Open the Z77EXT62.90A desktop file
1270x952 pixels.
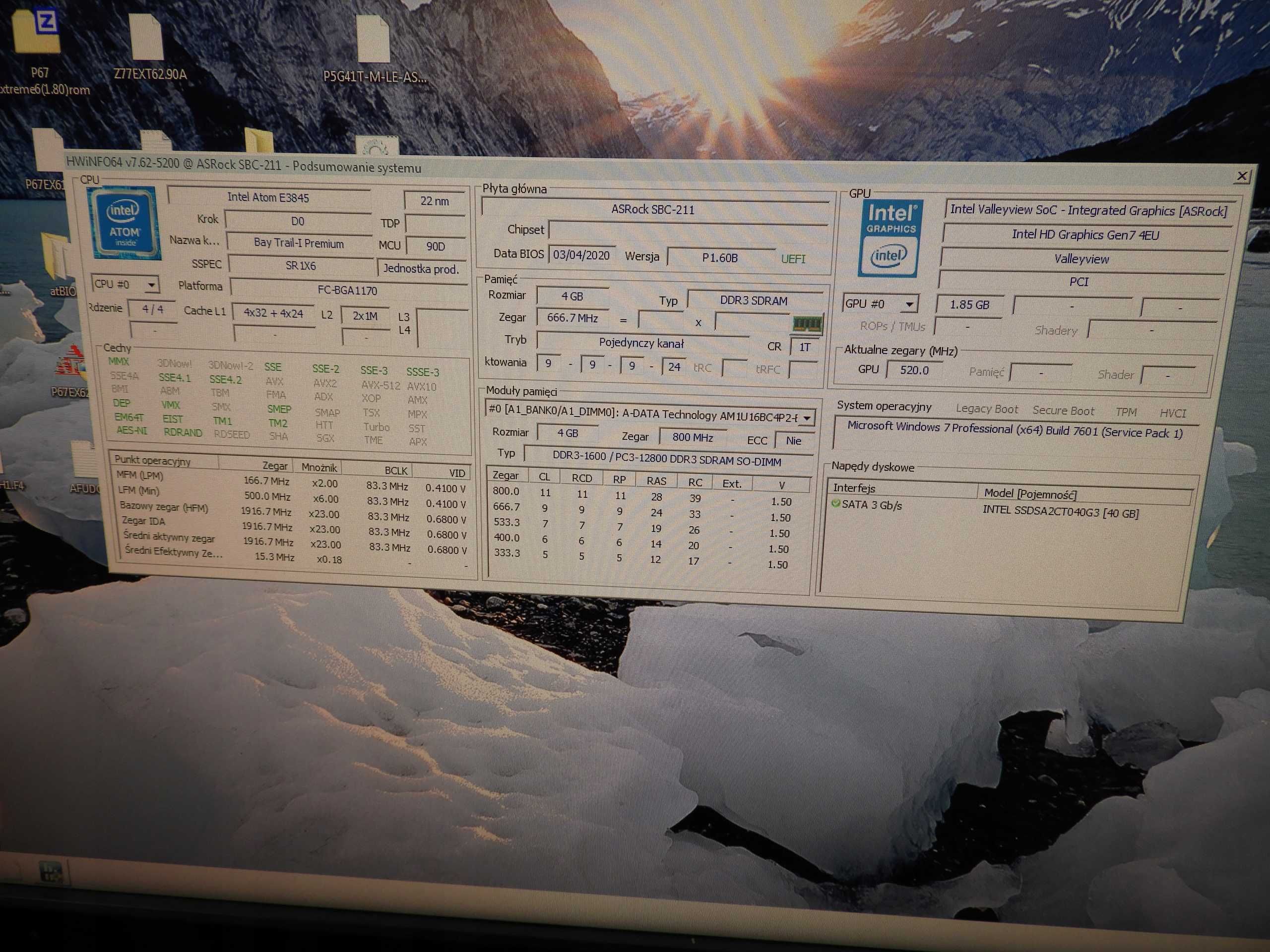tap(149, 48)
